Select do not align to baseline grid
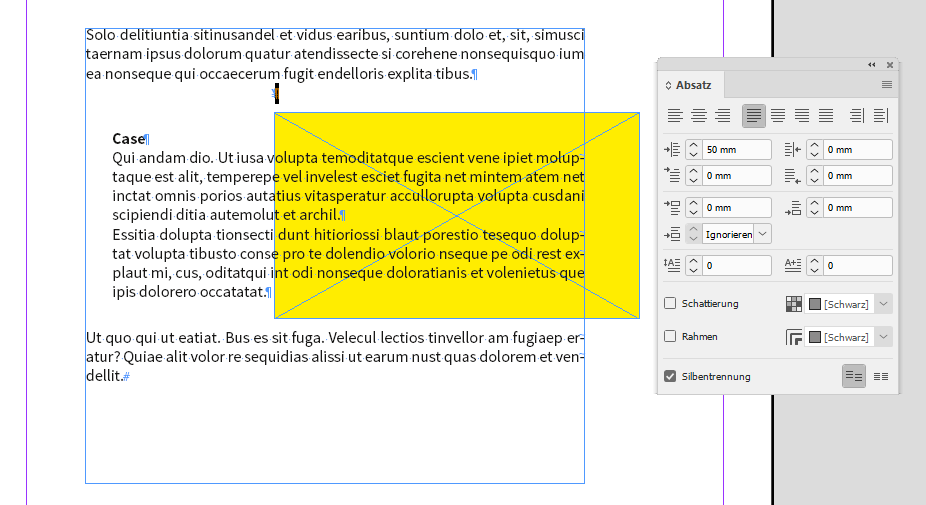This screenshot has height=505, width=926. point(853,376)
